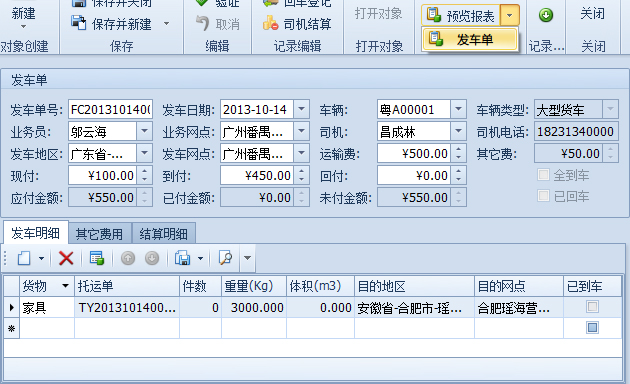The height and width of the screenshot is (384, 630).
Task: Click the 合肥瑶海营... destination branch cell
Action: pyautogui.click(x=519, y=308)
